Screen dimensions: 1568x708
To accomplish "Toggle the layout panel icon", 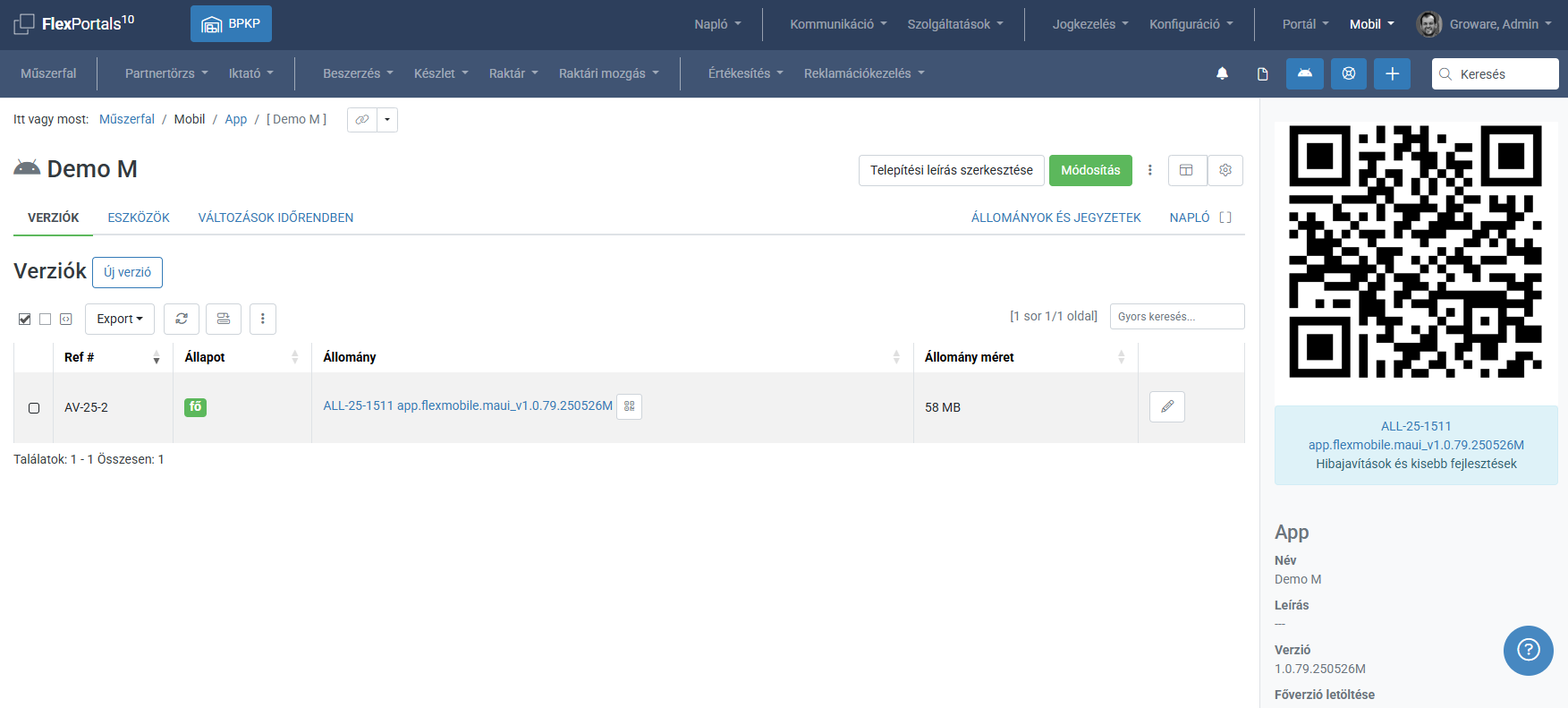I will coord(1187,170).
